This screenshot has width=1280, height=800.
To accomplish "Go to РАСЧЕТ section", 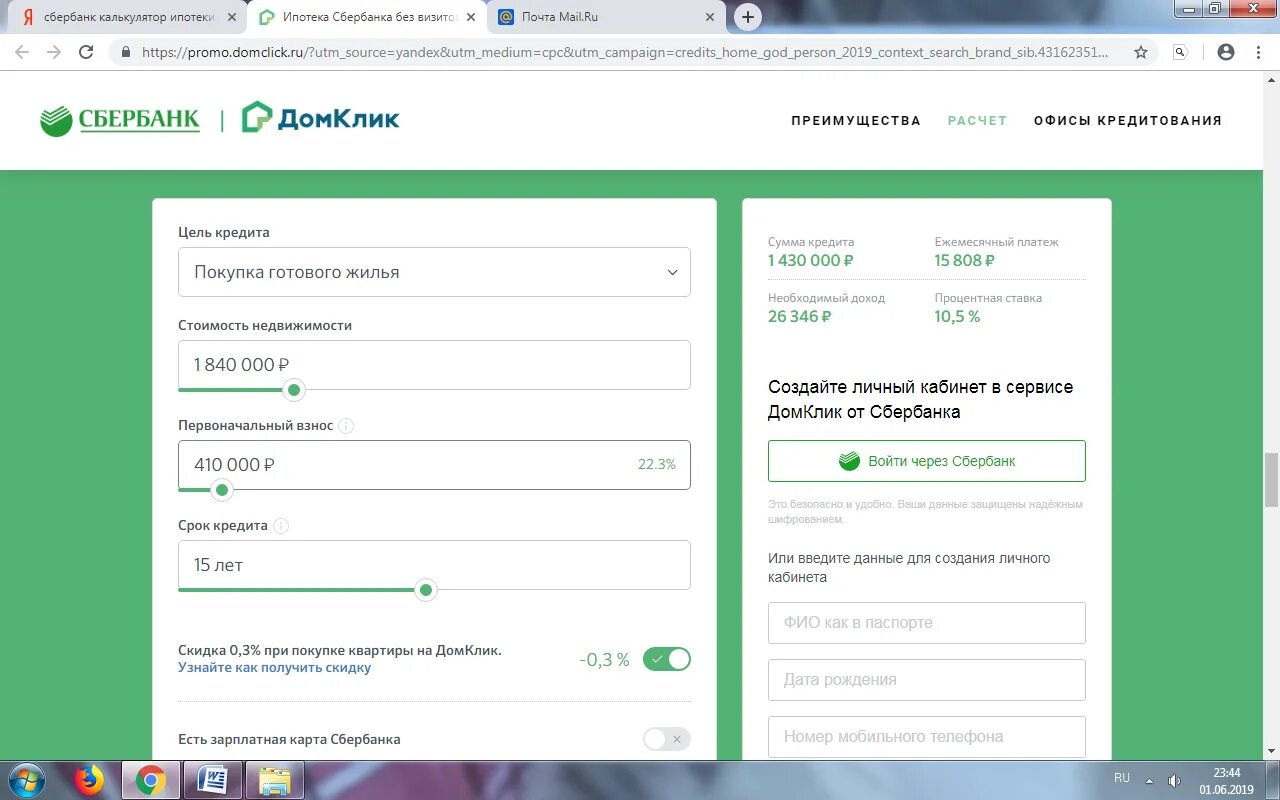I will pos(977,120).
